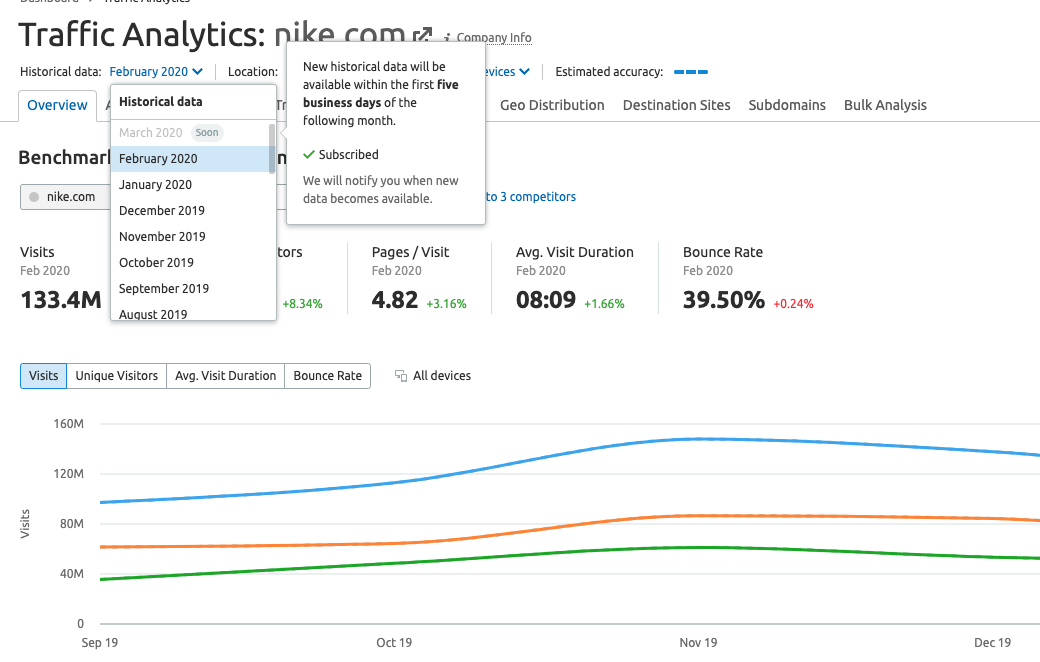Image resolution: width=1040 pixels, height=662 pixels.
Task: Click the +3.16% change value
Action: (x=446, y=304)
